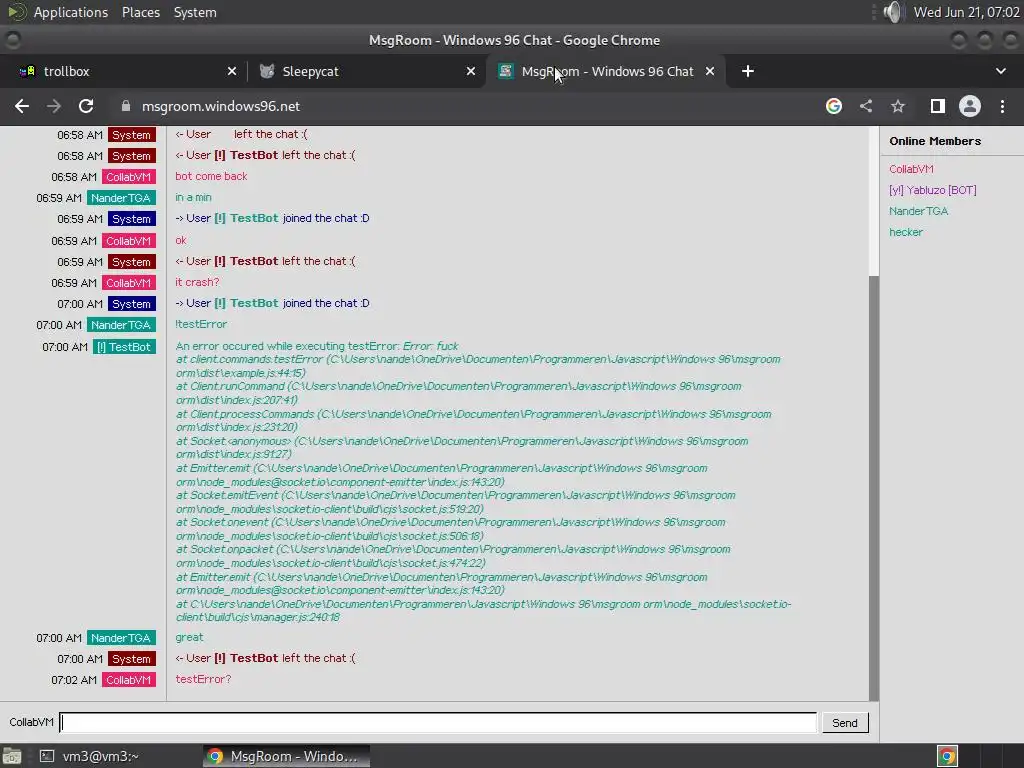
Task: Click the lock icon in address bar
Action: pos(126,106)
